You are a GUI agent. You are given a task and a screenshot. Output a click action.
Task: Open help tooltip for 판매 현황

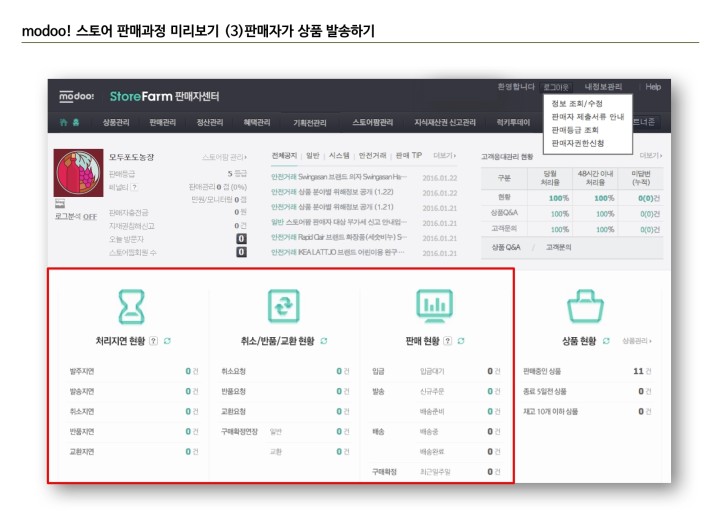(x=448, y=341)
